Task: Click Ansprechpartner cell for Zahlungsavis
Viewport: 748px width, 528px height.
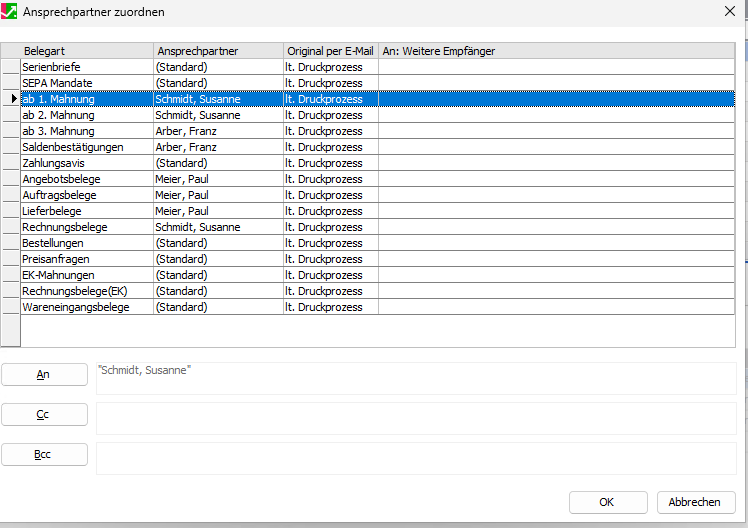Action: coord(218,163)
